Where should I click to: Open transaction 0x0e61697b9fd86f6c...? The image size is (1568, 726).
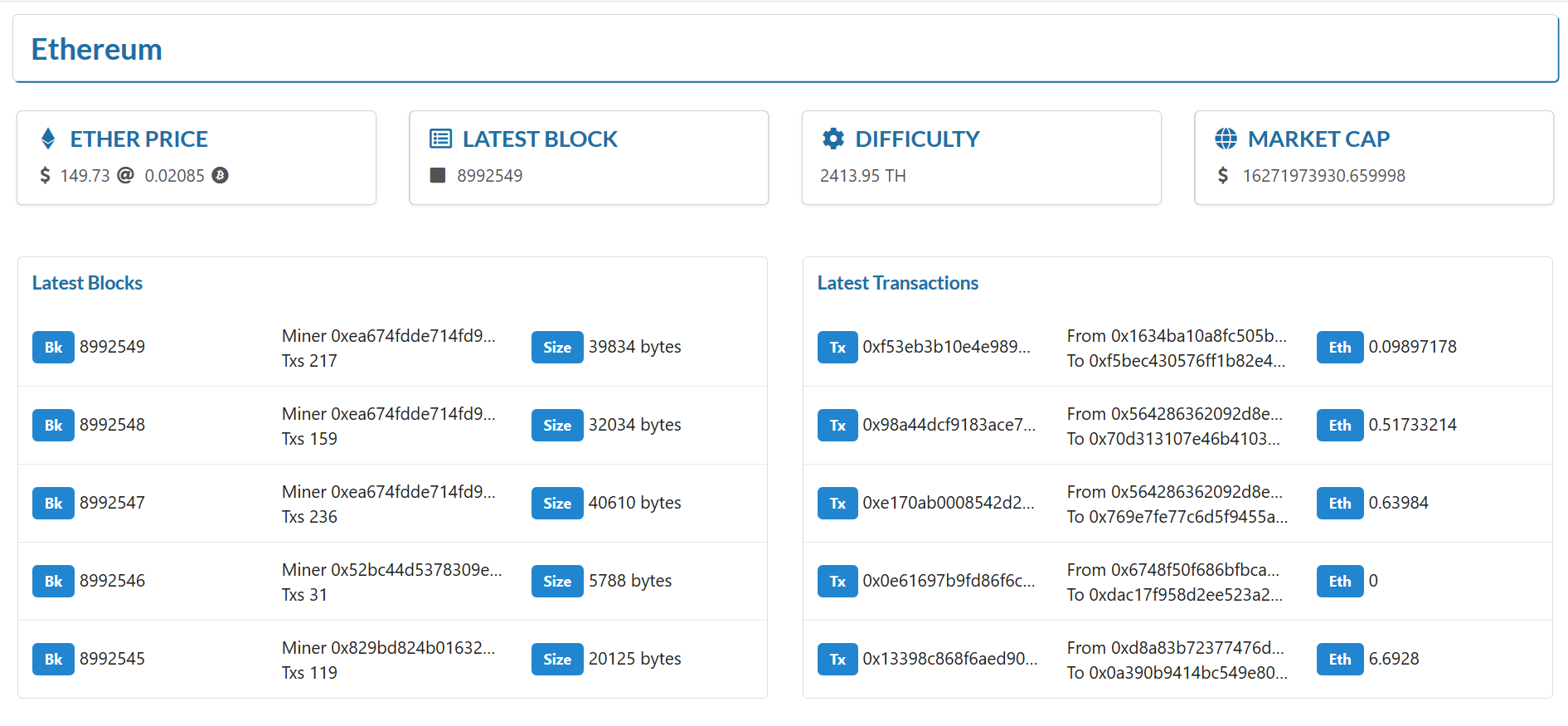pos(949,581)
